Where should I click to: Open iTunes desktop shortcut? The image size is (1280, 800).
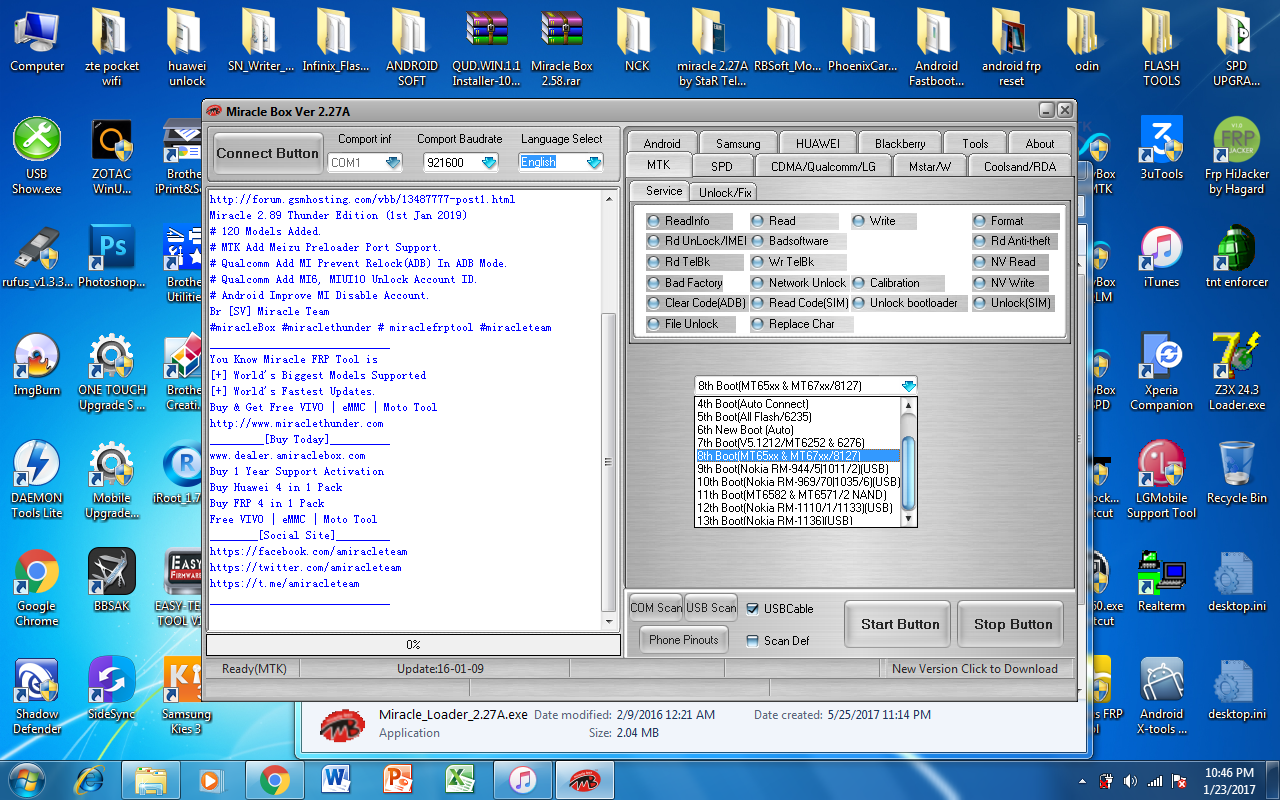(x=1162, y=257)
